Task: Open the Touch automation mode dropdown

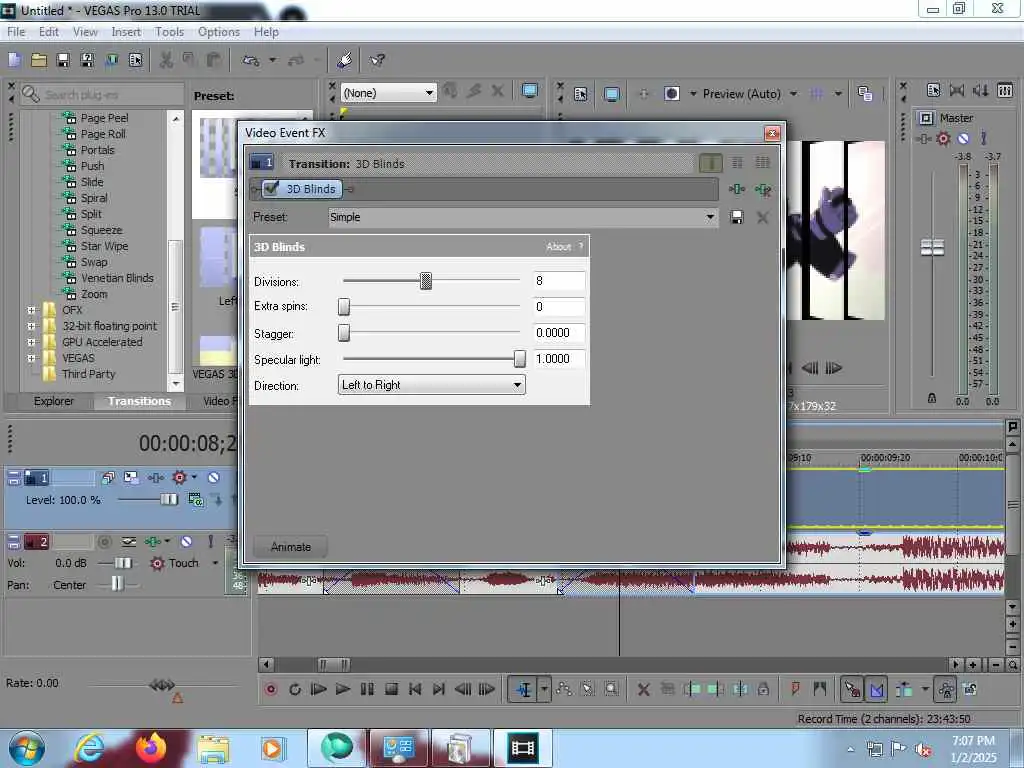Action: (216, 563)
